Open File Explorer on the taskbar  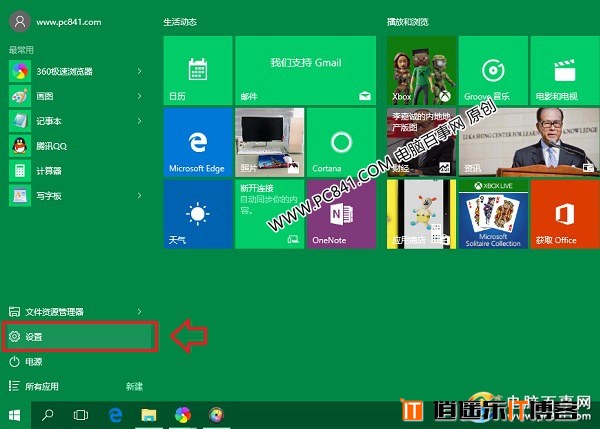coord(149,415)
